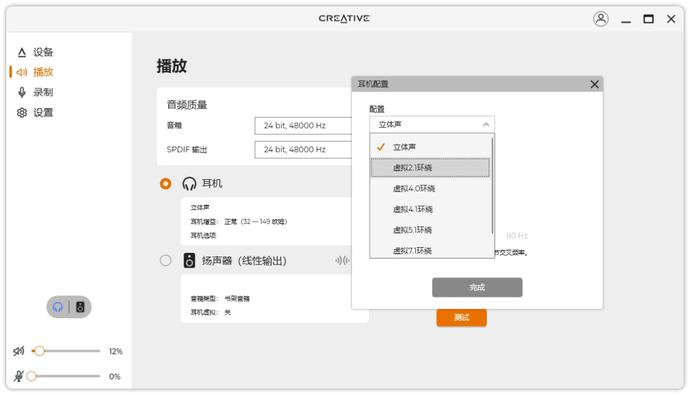Select the 扬声器 (线性输出) radio button

pos(165,260)
